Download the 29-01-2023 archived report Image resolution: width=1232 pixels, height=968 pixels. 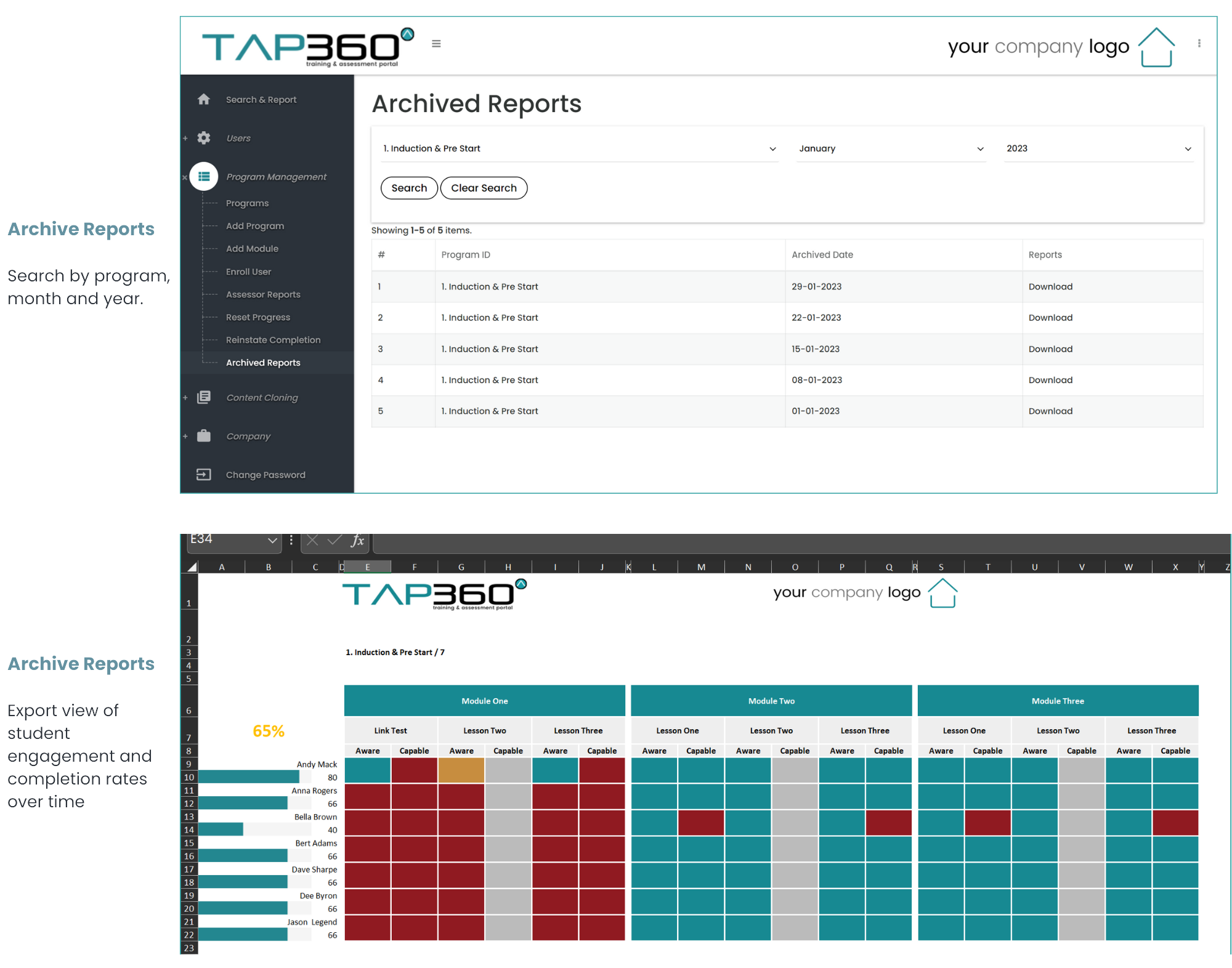coord(1050,286)
